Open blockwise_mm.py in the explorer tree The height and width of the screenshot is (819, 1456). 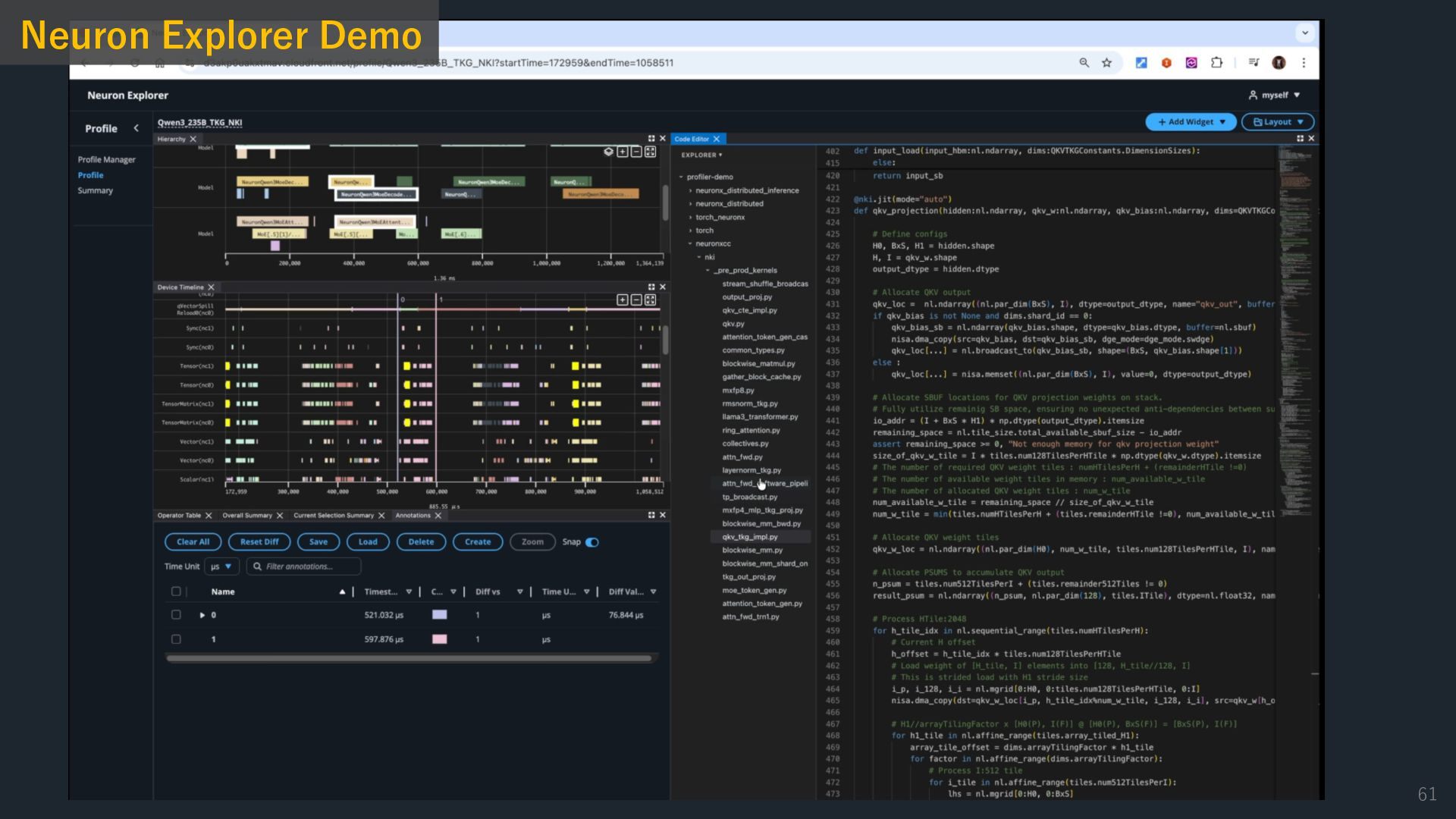752,550
